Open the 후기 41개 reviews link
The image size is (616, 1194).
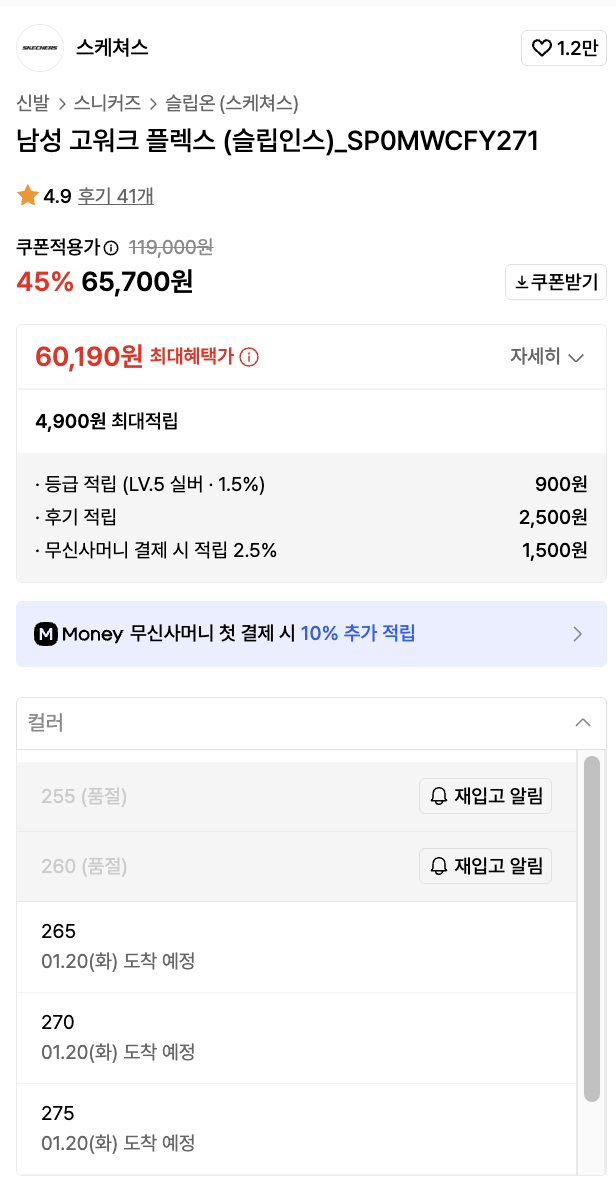tap(116, 196)
